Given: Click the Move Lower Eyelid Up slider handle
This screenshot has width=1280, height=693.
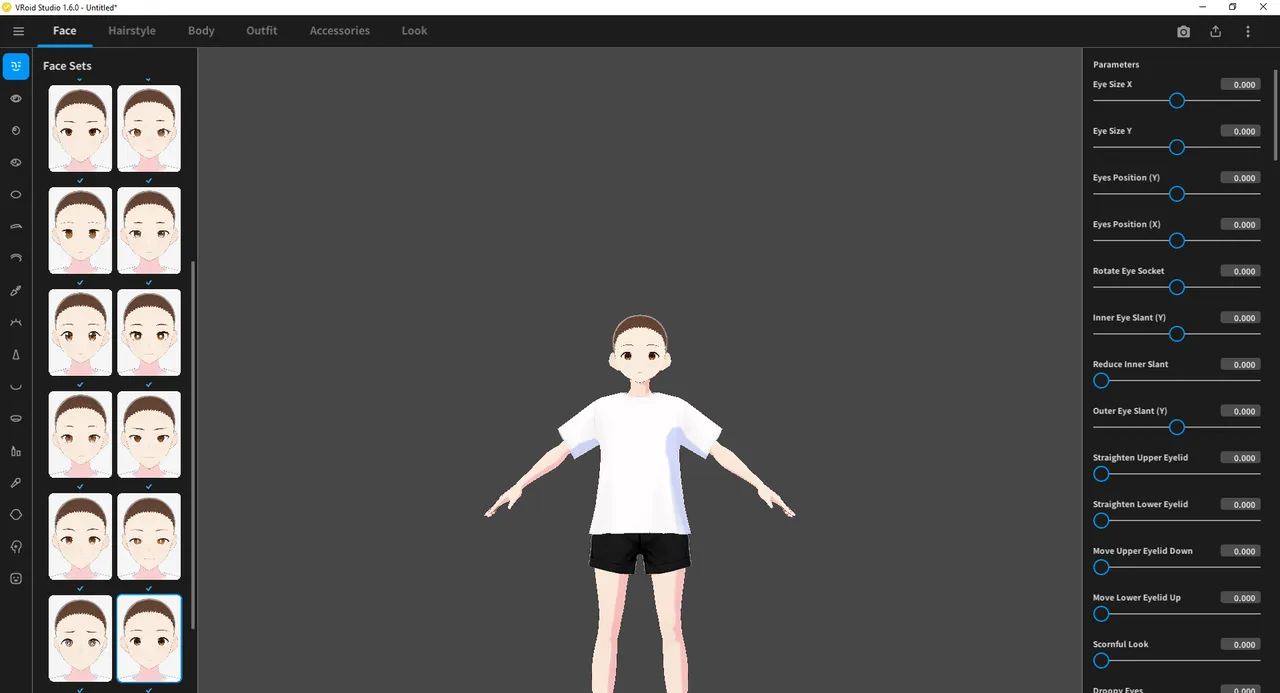Looking at the screenshot, I should (x=1101, y=614).
